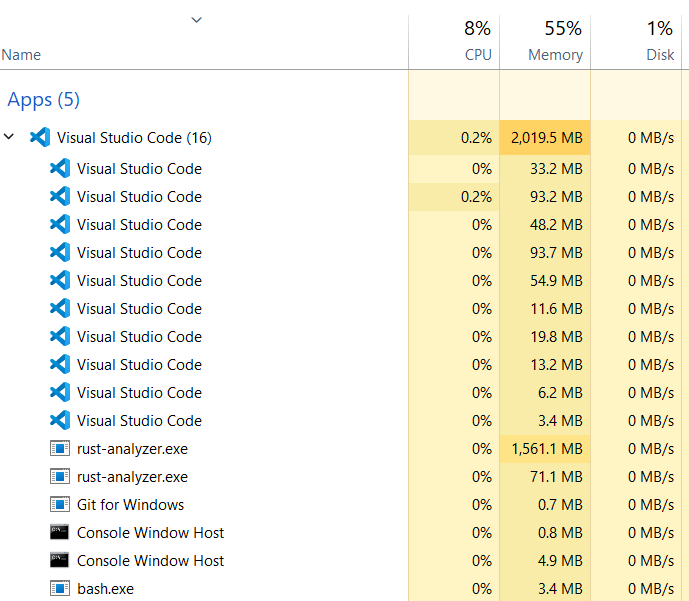Click the 8% total CPU usage figure
The width and height of the screenshot is (689, 601).
(x=478, y=29)
